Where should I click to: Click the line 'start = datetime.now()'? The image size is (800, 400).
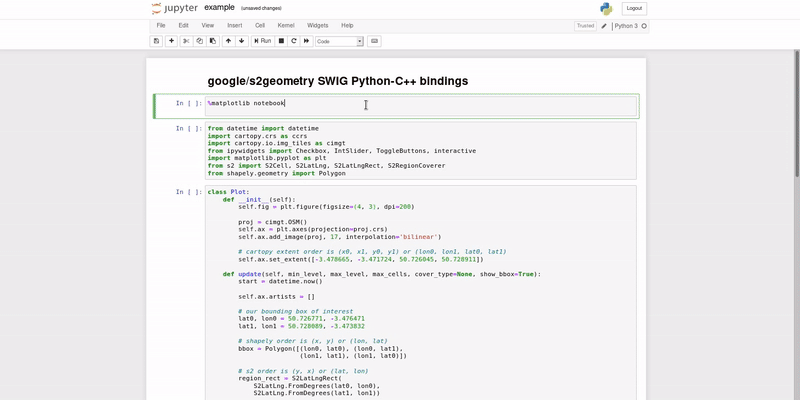tap(281, 281)
